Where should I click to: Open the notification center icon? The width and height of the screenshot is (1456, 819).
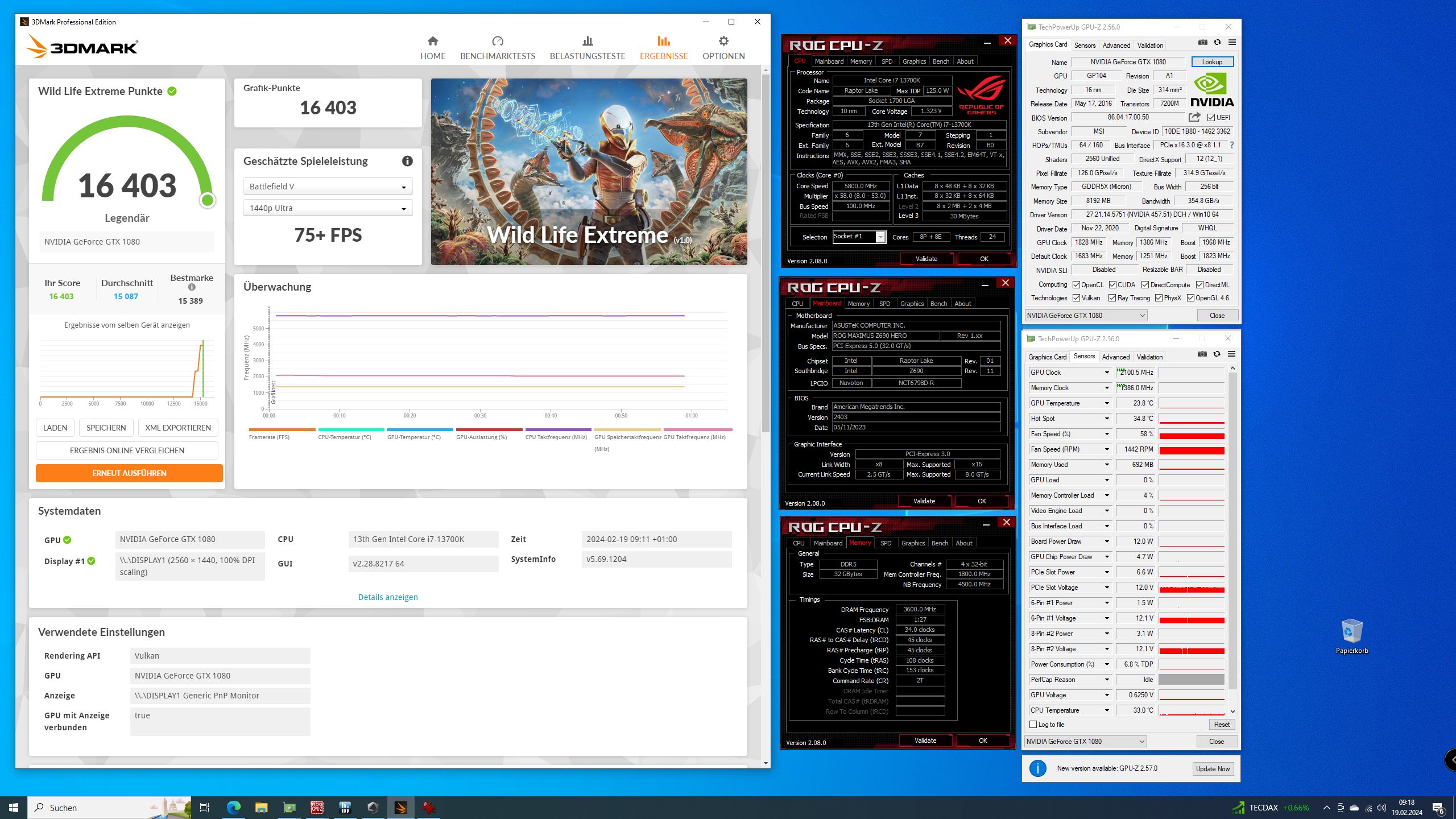pyautogui.click(x=1438, y=808)
